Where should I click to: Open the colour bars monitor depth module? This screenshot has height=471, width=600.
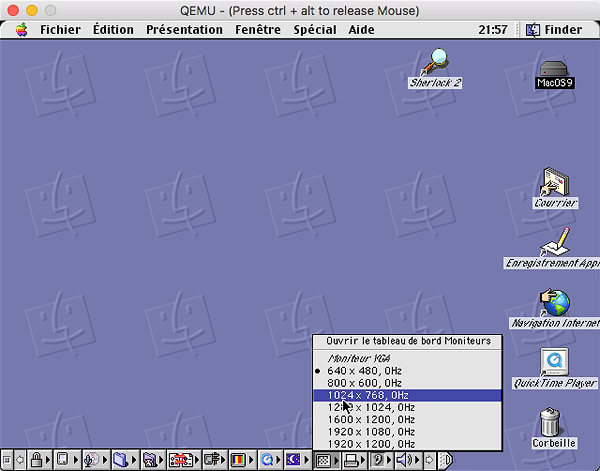241,459
